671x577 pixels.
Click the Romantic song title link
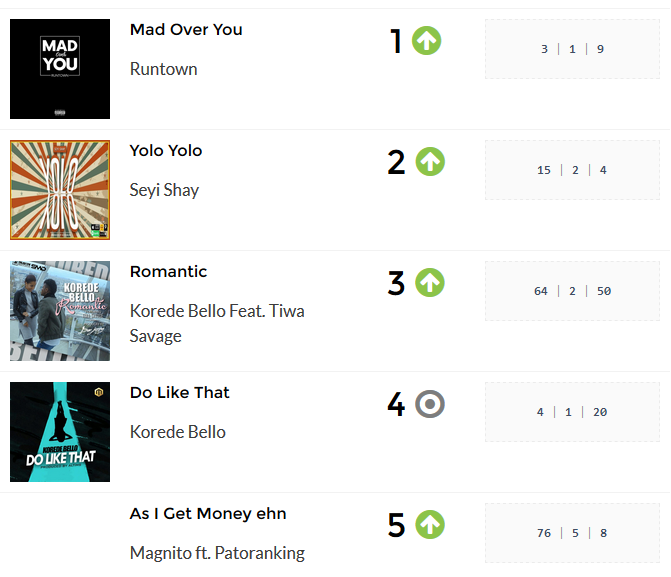point(168,272)
